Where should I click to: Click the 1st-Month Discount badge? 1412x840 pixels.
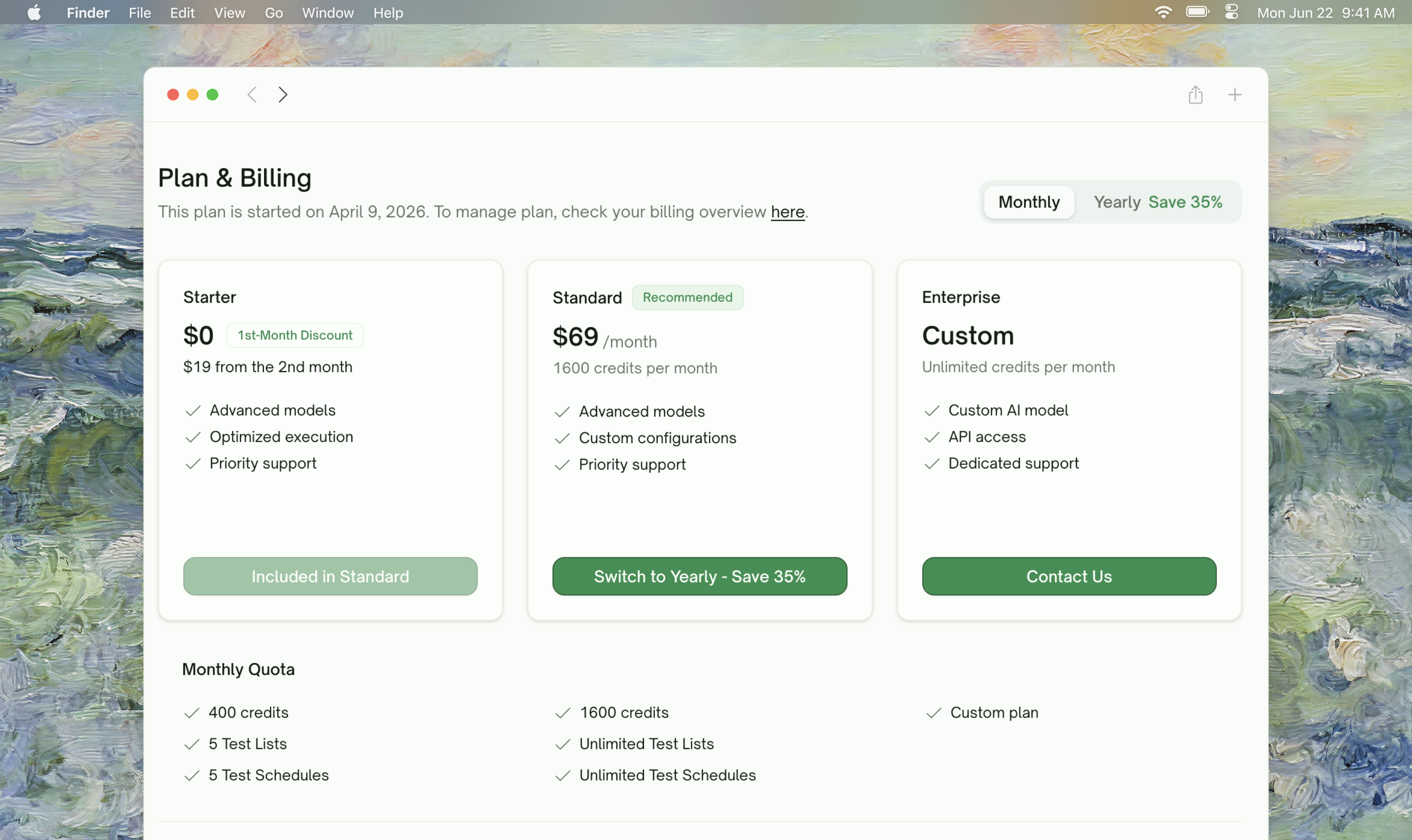pos(295,335)
